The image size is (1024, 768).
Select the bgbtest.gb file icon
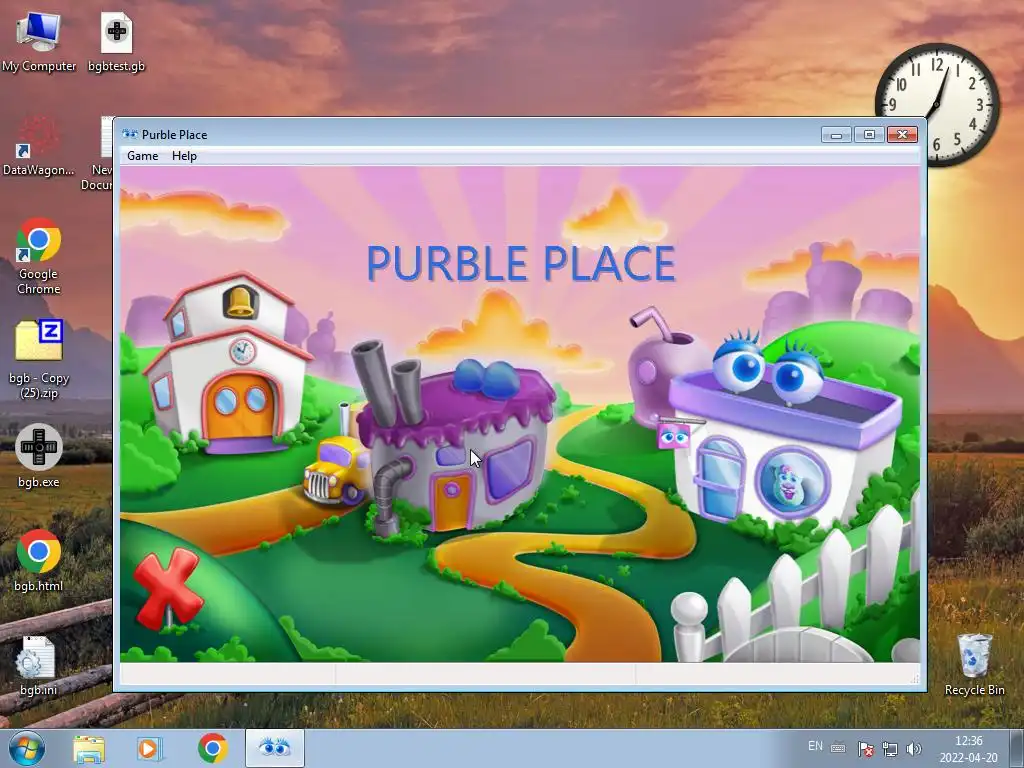point(116,42)
